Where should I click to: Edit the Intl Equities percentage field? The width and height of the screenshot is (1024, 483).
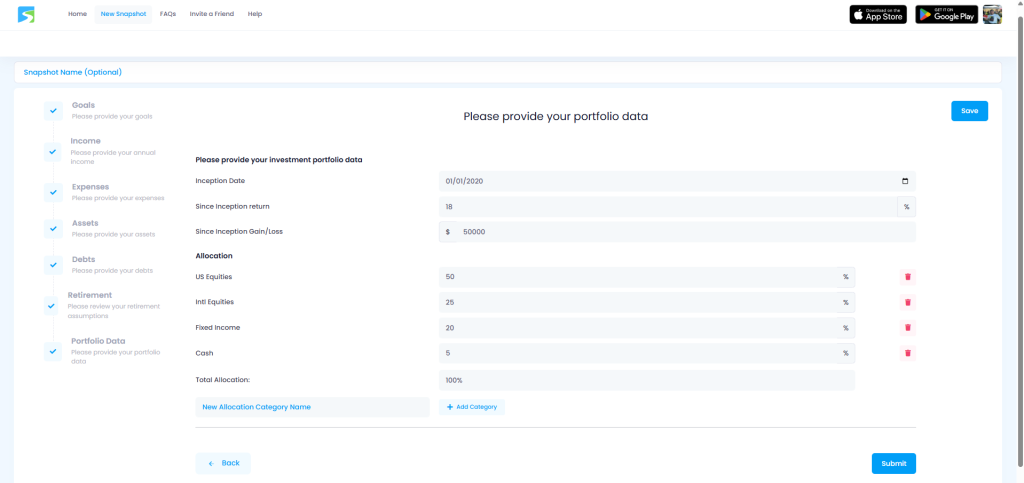[638, 302]
